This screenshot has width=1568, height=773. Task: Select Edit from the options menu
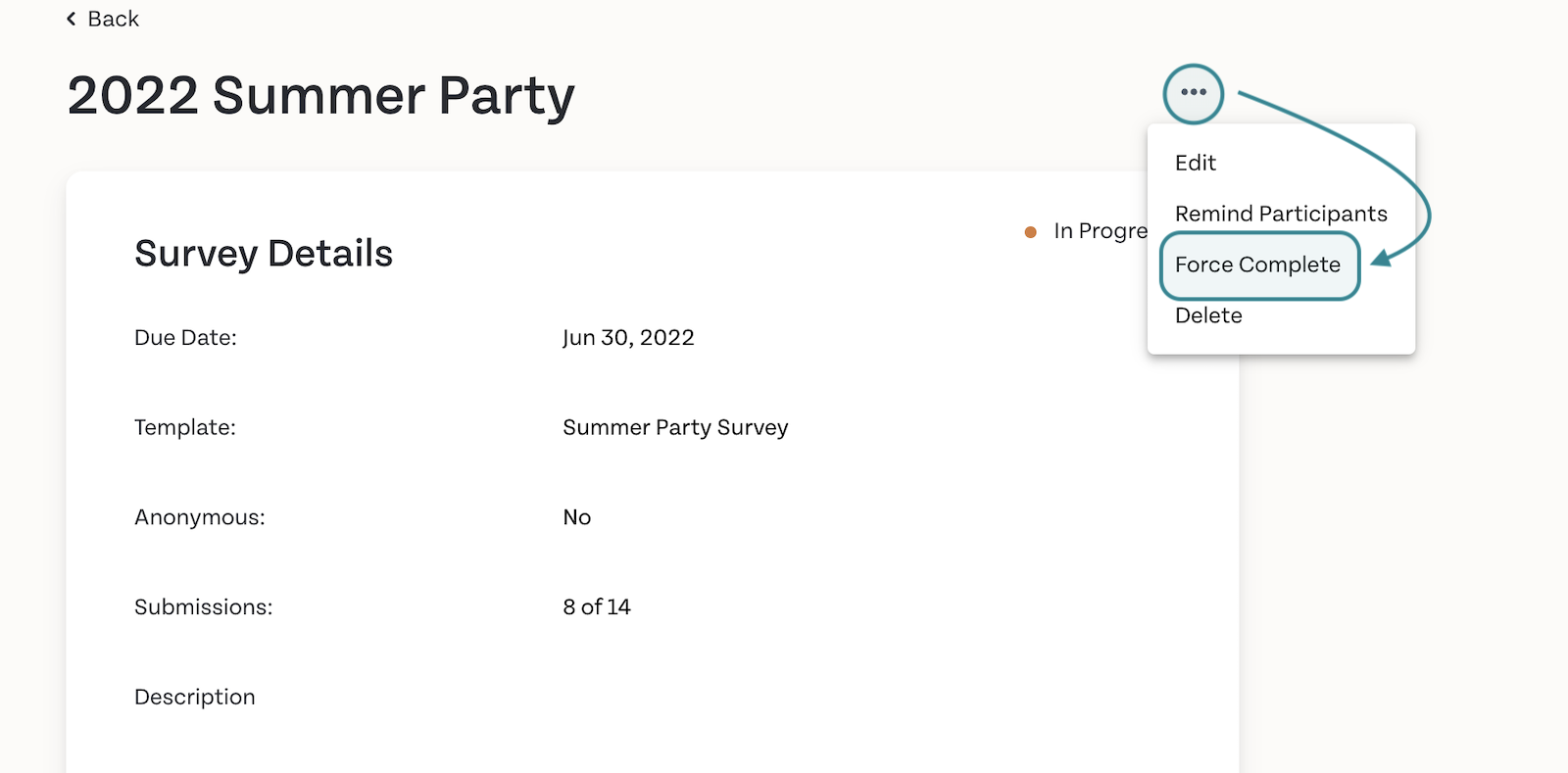point(1195,163)
